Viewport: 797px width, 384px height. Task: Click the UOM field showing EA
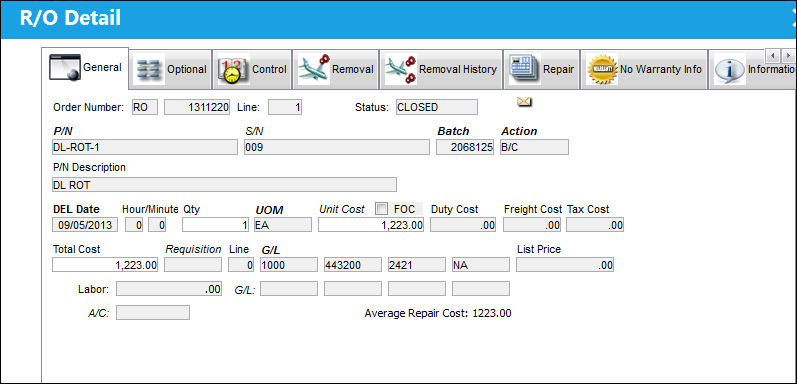coord(283,225)
